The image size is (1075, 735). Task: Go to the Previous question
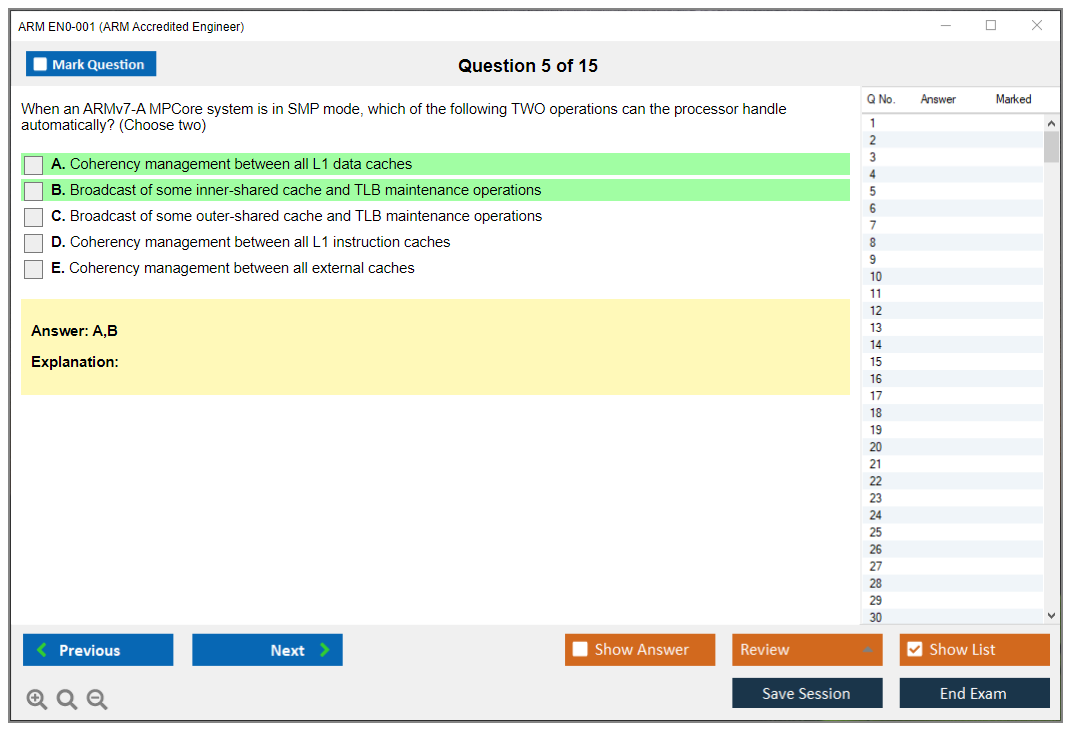(x=98, y=650)
